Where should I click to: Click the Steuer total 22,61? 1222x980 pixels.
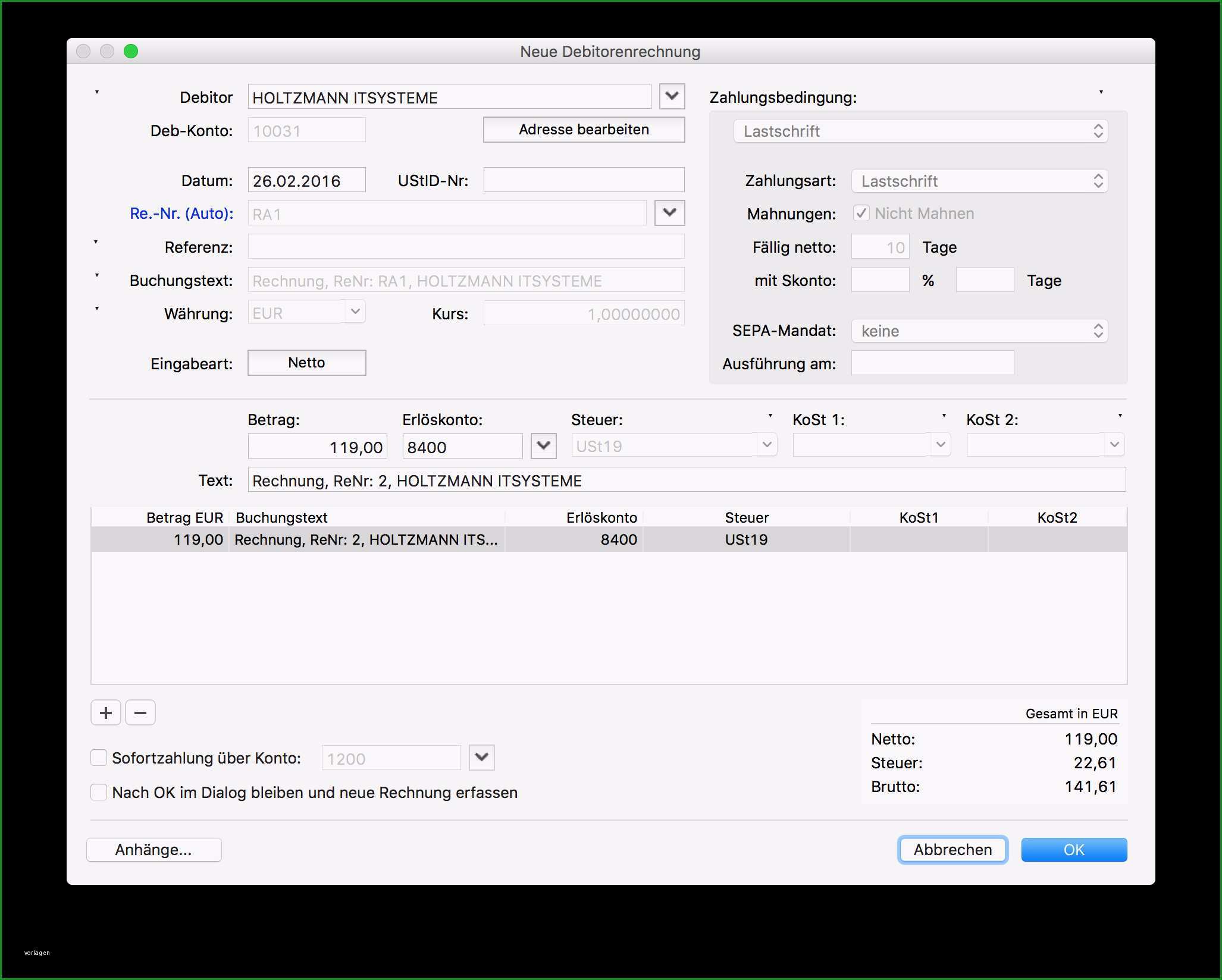click(x=1095, y=763)
